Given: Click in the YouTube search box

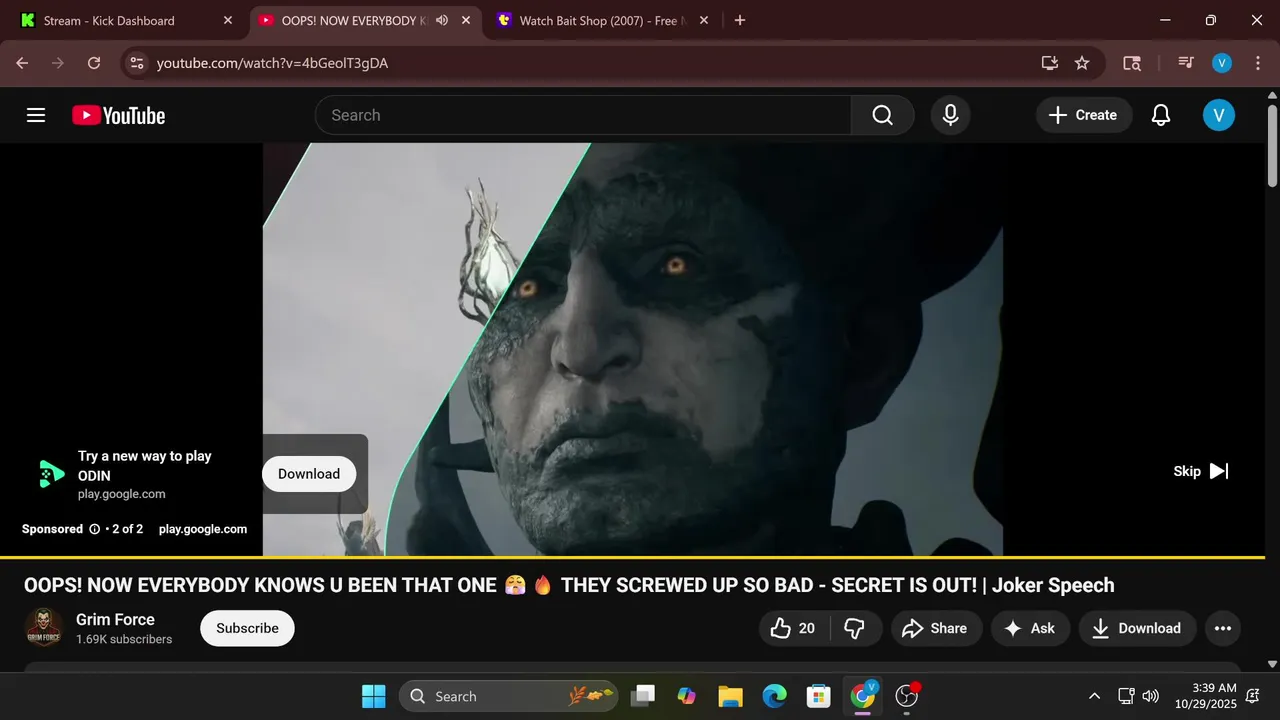Looking at the screenshot, I should (x=583, y=115).
